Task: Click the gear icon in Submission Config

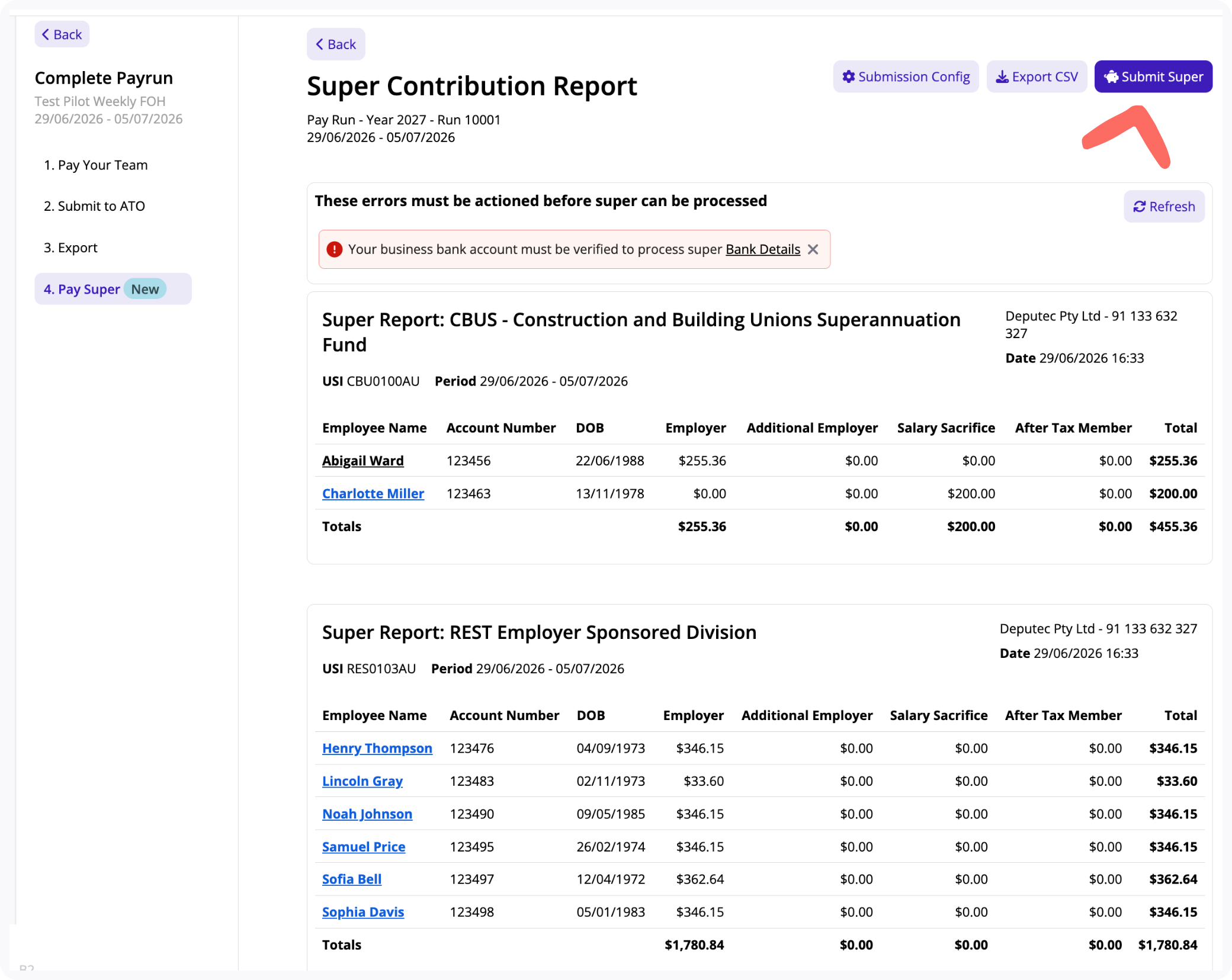Action: 849,77
